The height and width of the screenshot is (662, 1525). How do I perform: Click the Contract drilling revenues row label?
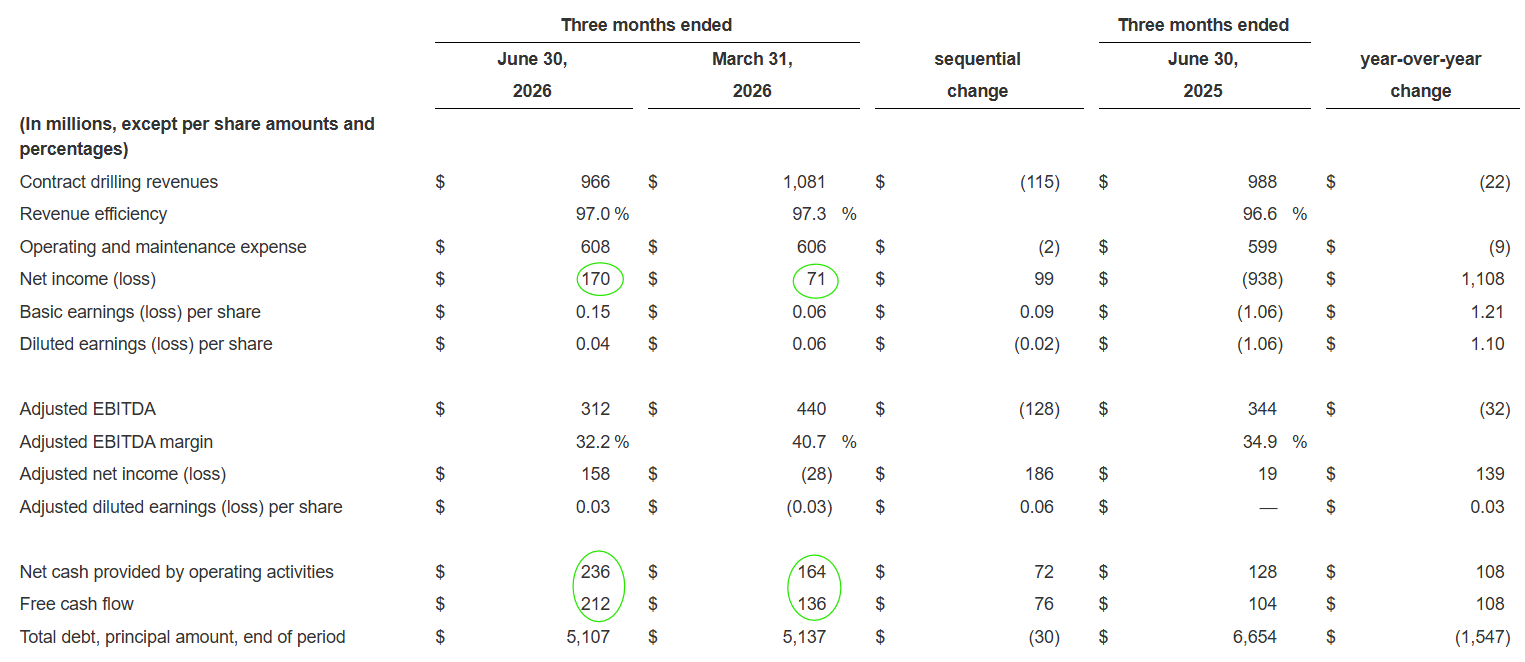click(x=119, y=182)
